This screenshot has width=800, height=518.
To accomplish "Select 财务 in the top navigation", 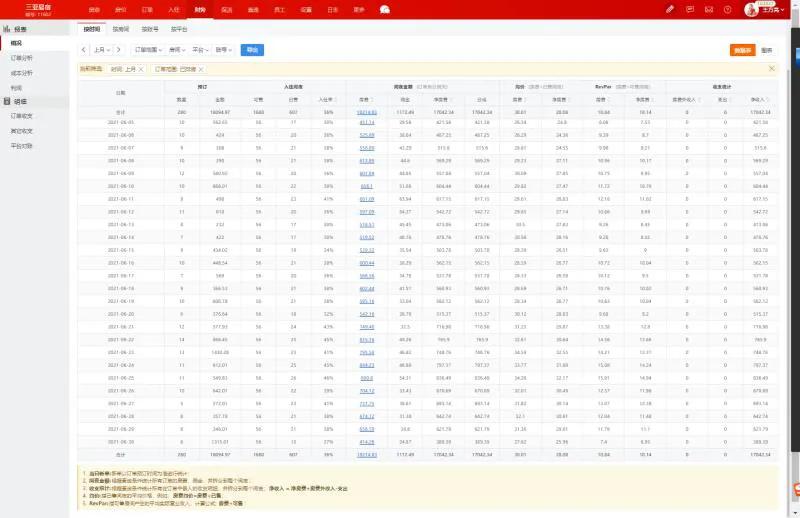I will point(200,10).
